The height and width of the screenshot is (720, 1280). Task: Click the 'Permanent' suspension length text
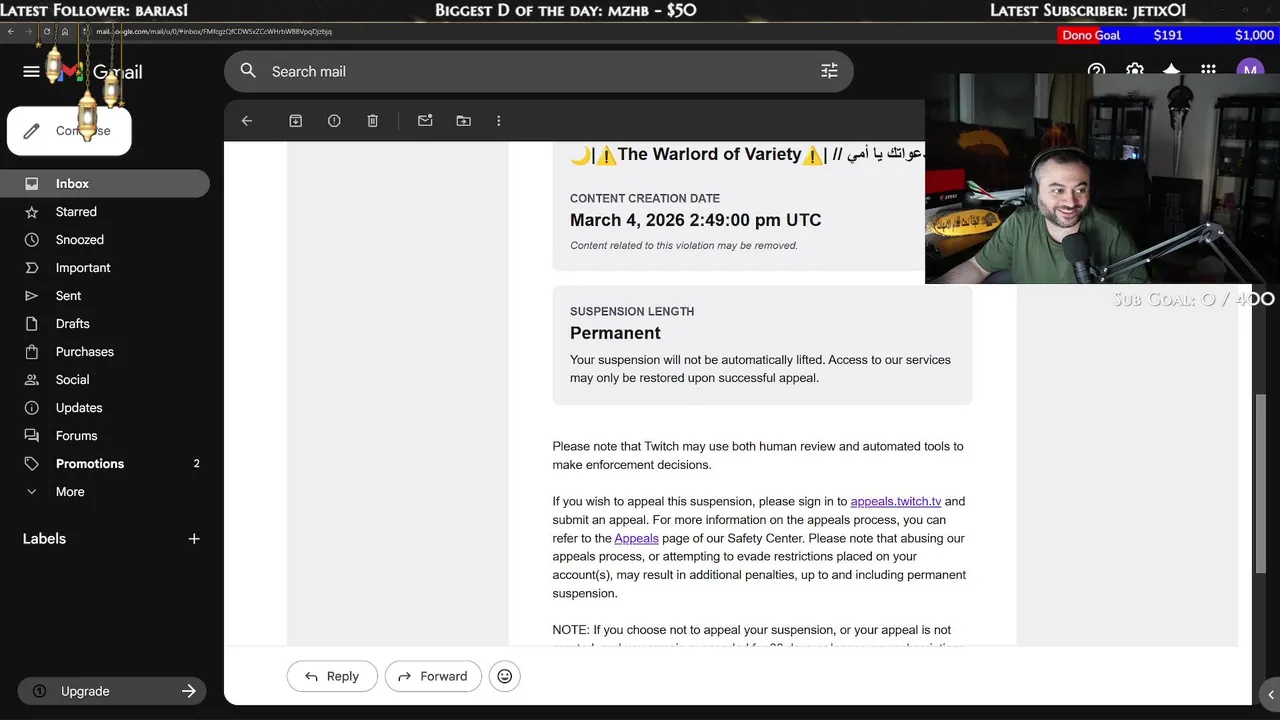click(x=615, y=333)
